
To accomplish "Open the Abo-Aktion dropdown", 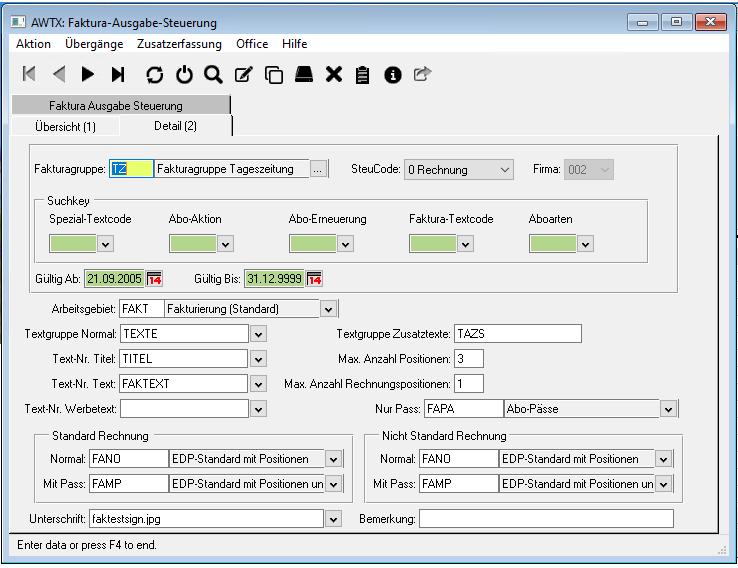I will pos(225,243).
